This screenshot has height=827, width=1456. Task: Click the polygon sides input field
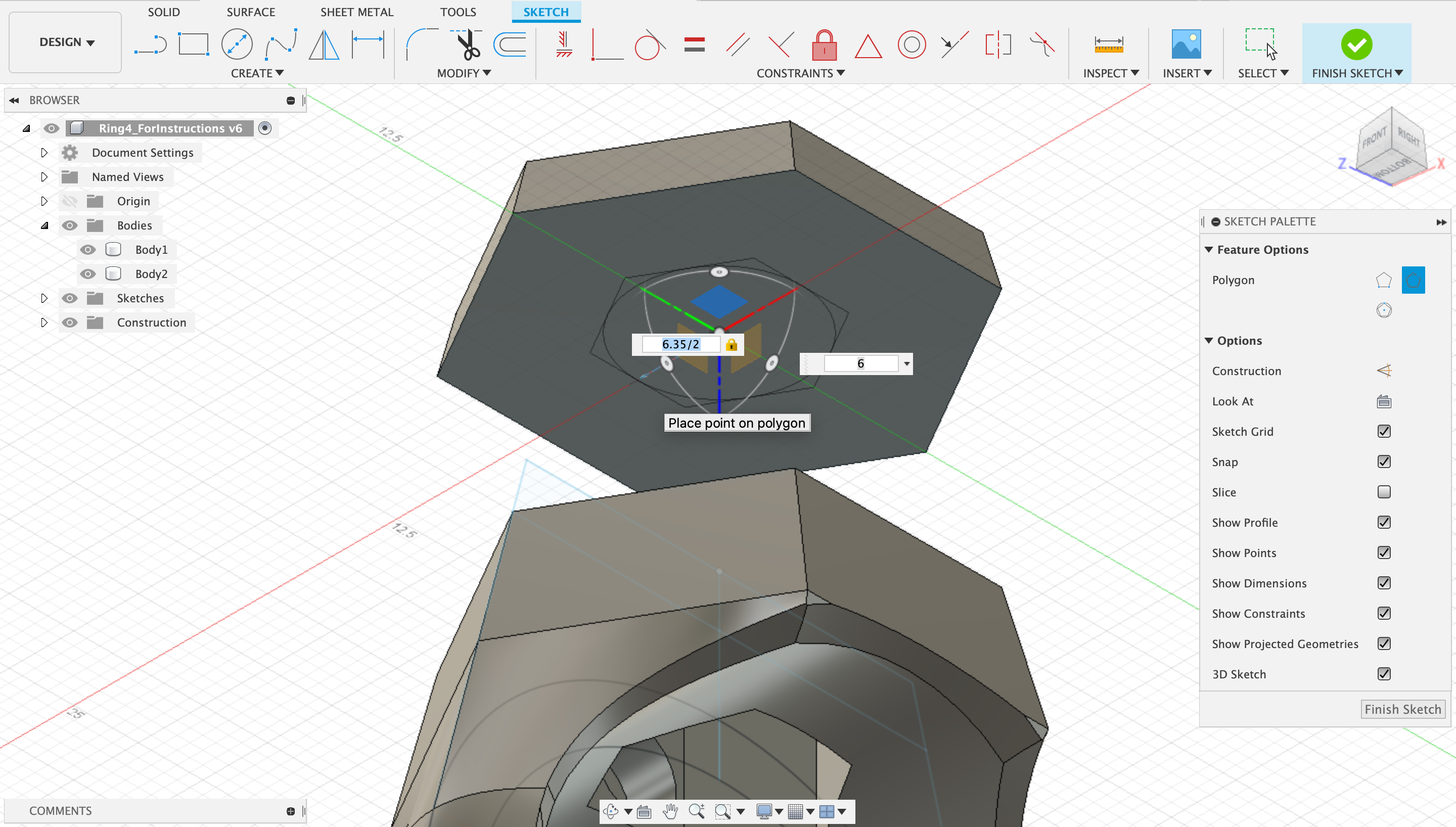[860, 363]
